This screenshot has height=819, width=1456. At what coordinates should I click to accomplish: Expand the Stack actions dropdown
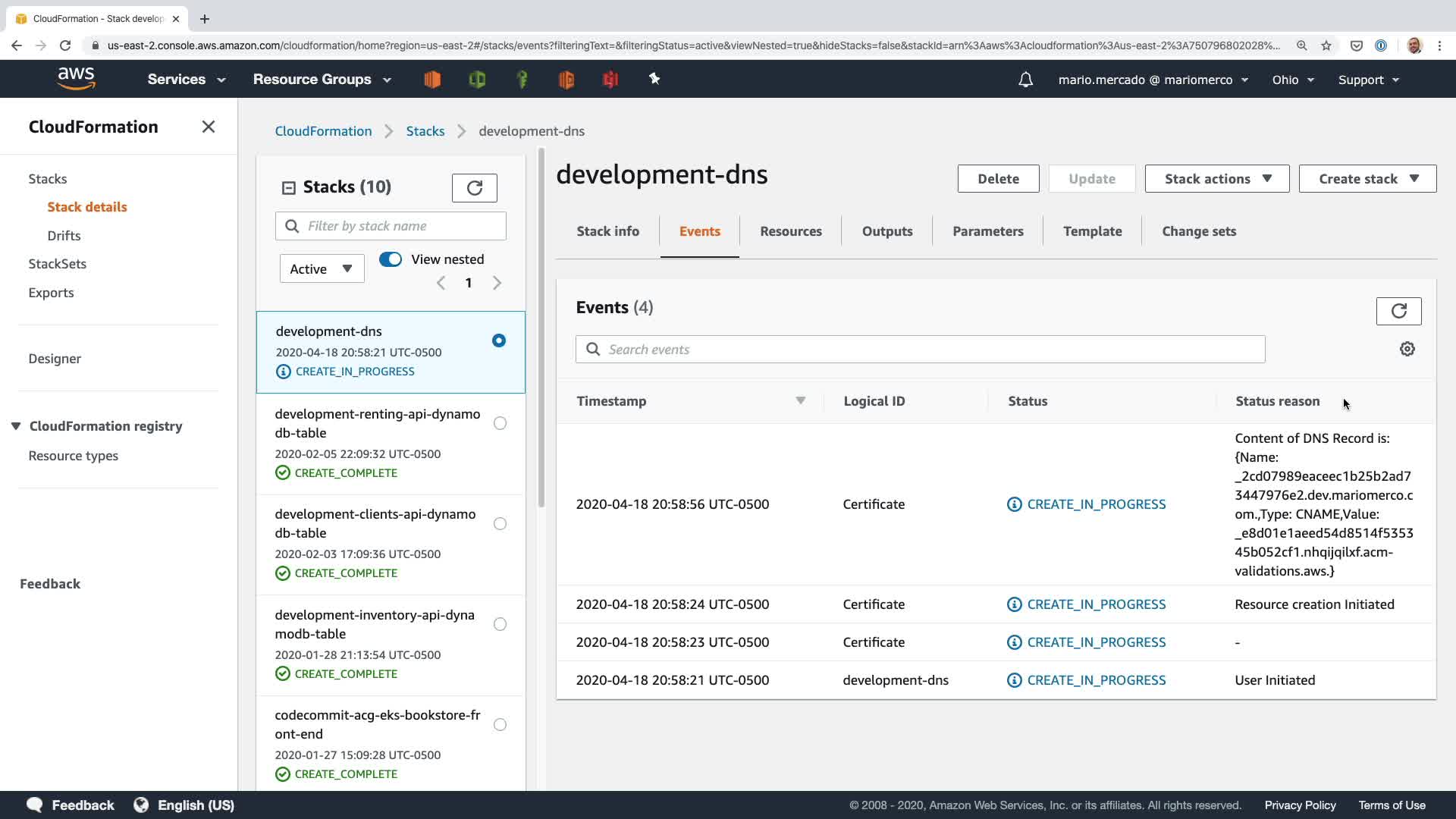[1216, 179]
